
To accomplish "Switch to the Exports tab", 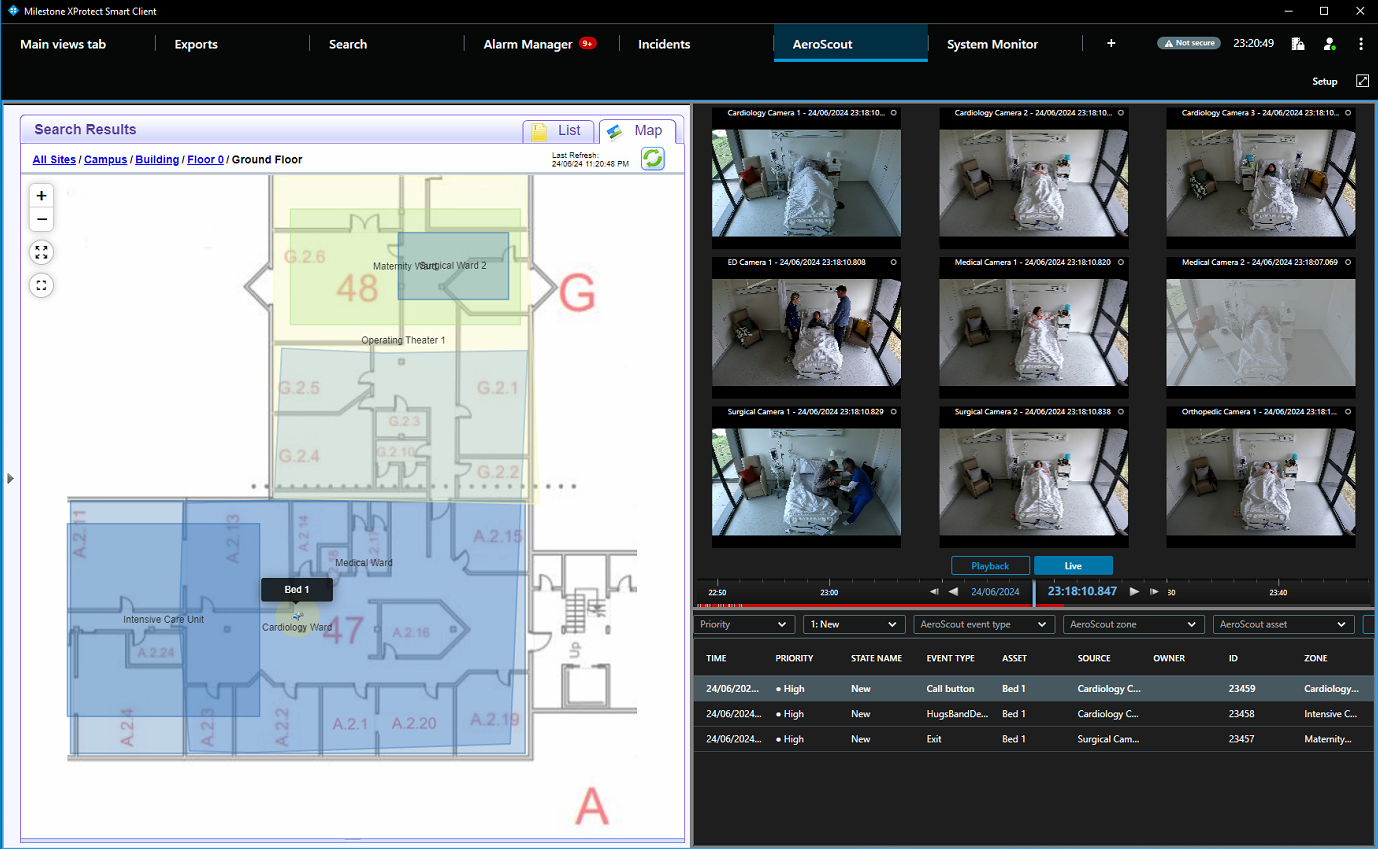I will coord(196,44).
